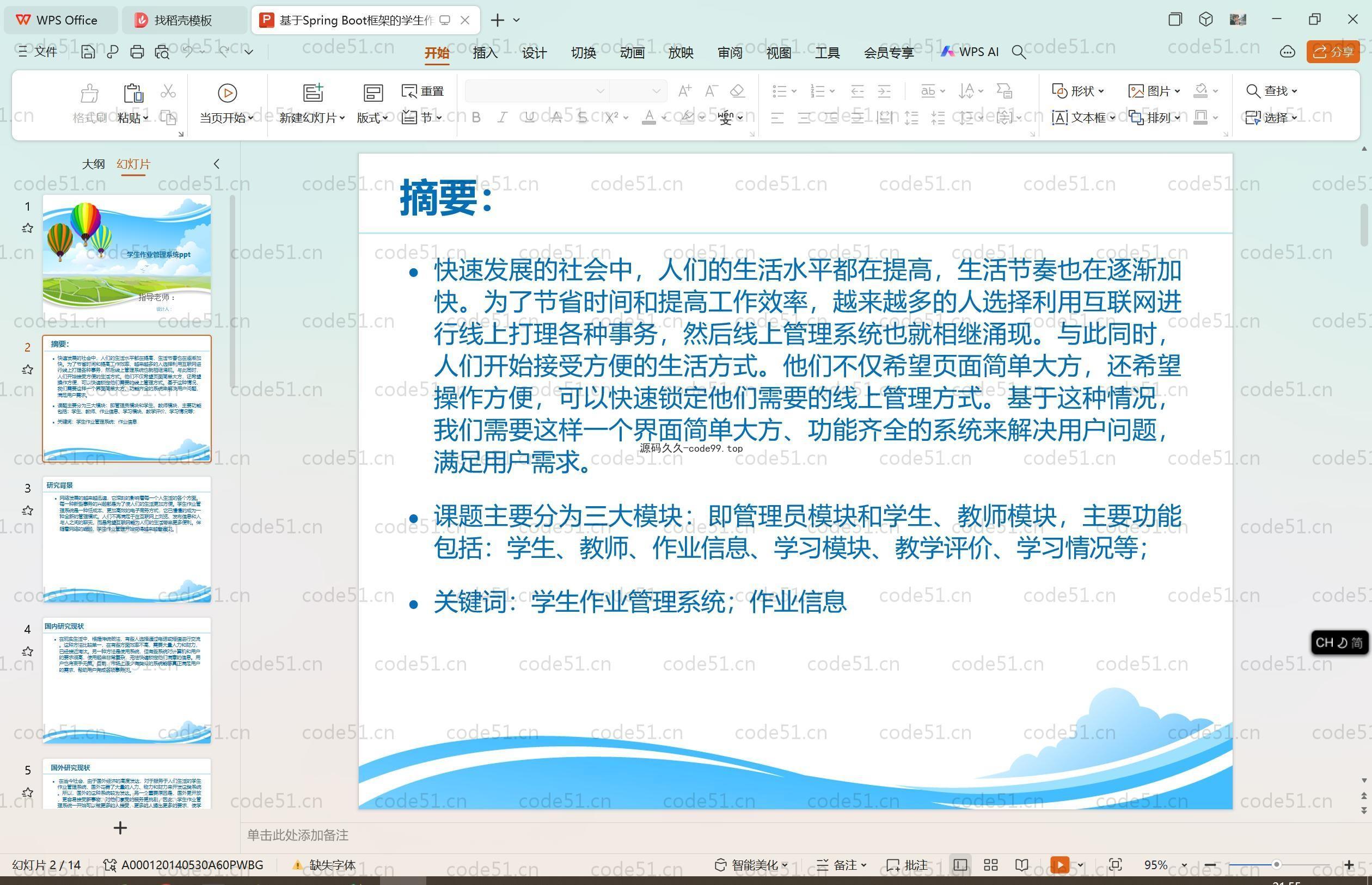Click the add slide plus below thumbnails
This screenshot has height=885, width=1372.
(x=120, y=828)
